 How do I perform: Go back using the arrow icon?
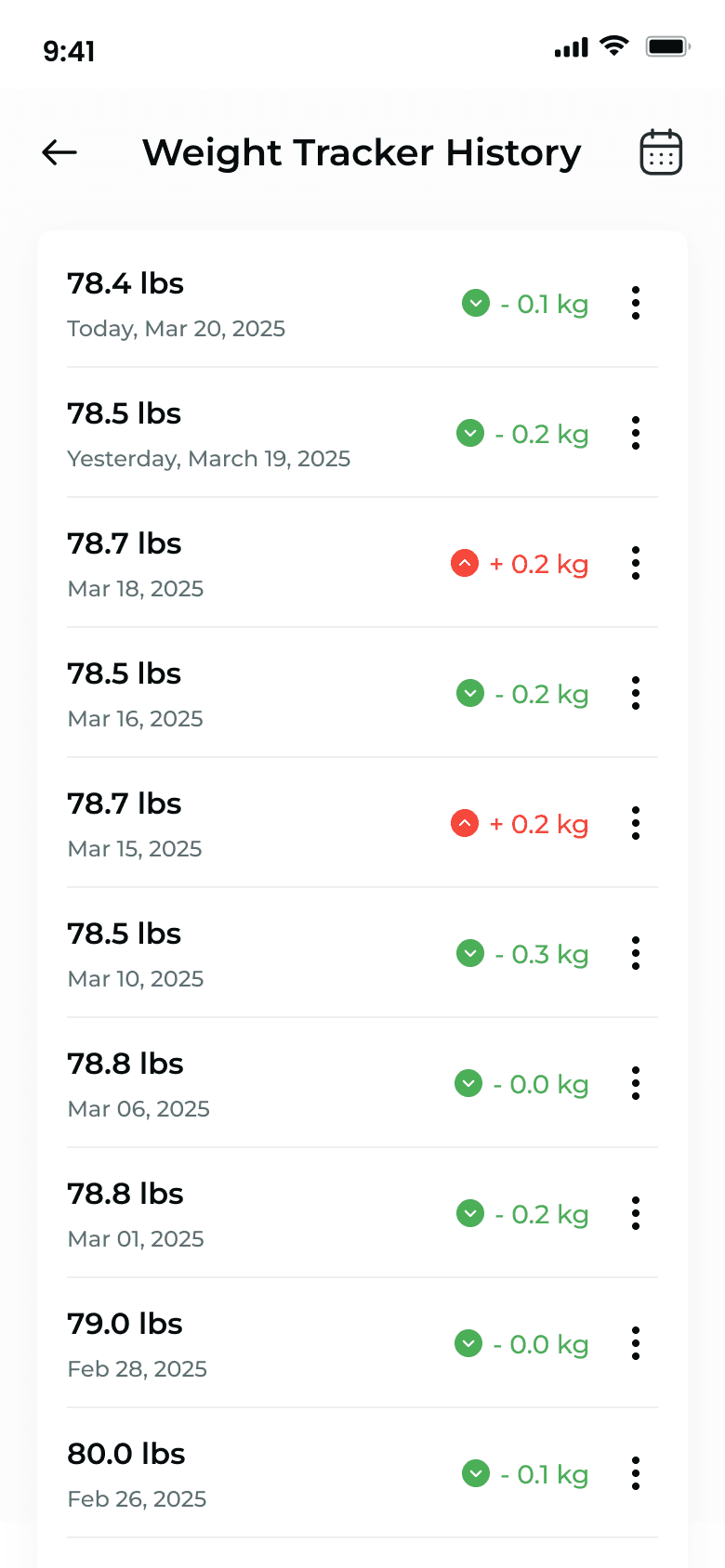[x=59, y=152]
